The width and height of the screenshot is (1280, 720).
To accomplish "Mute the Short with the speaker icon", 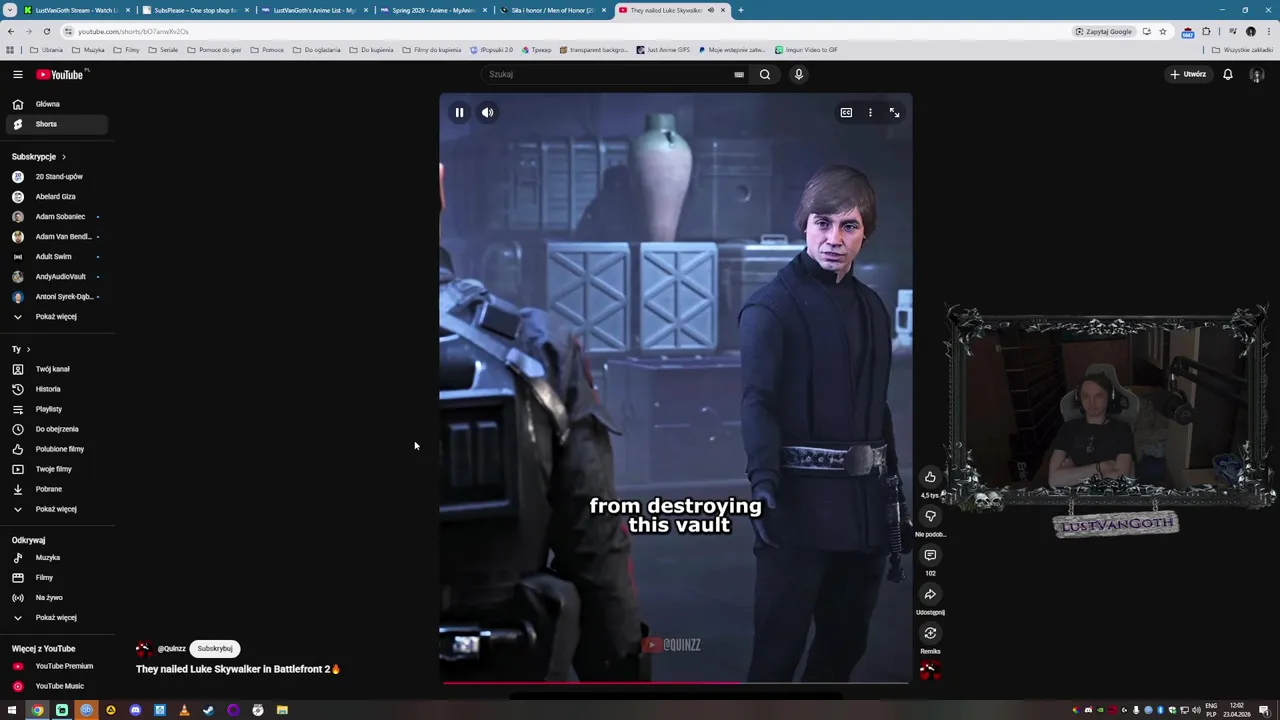I will click(487, 113).
